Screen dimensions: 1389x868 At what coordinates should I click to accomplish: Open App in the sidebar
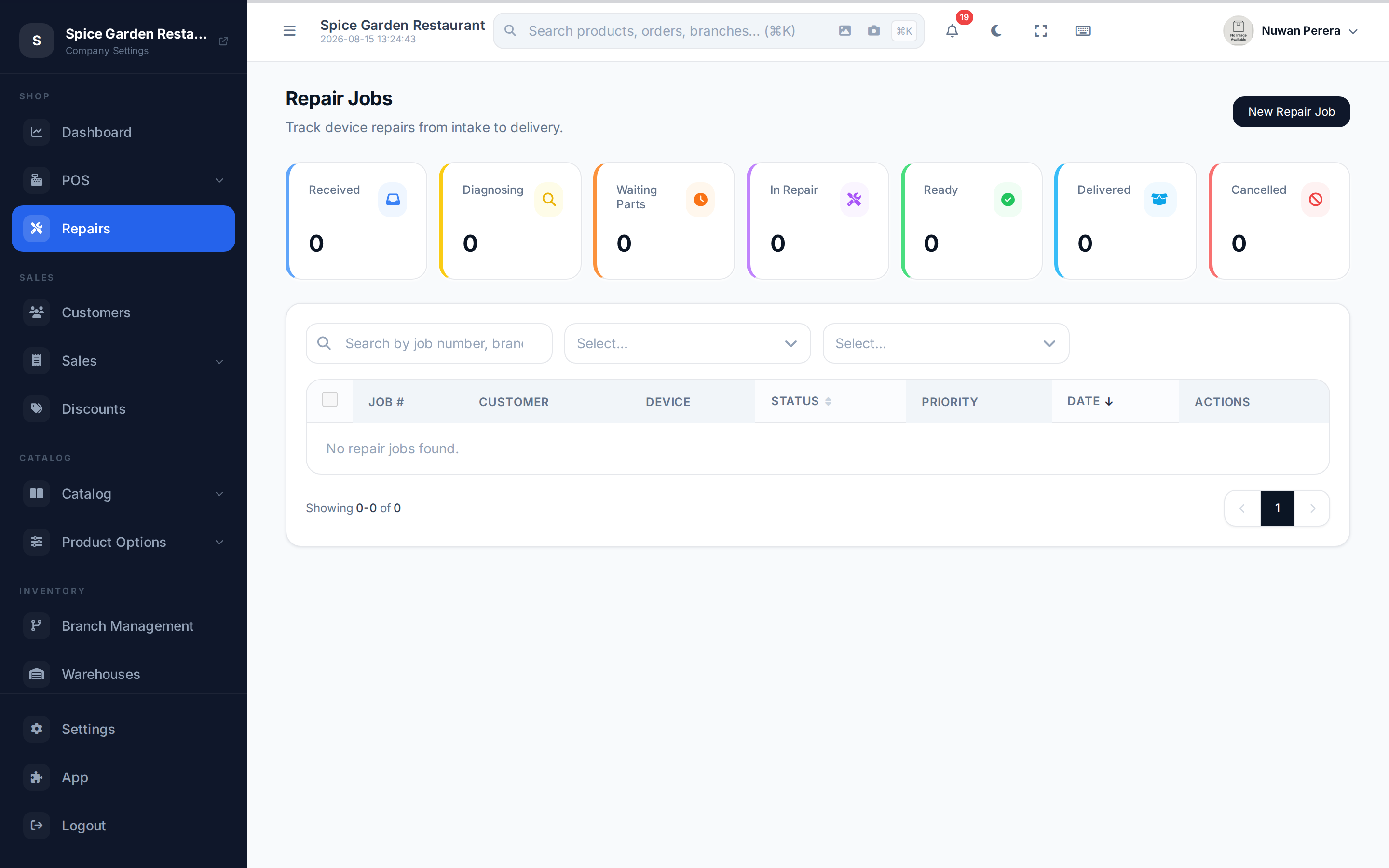pyautogui.click(x=123, y=777)
